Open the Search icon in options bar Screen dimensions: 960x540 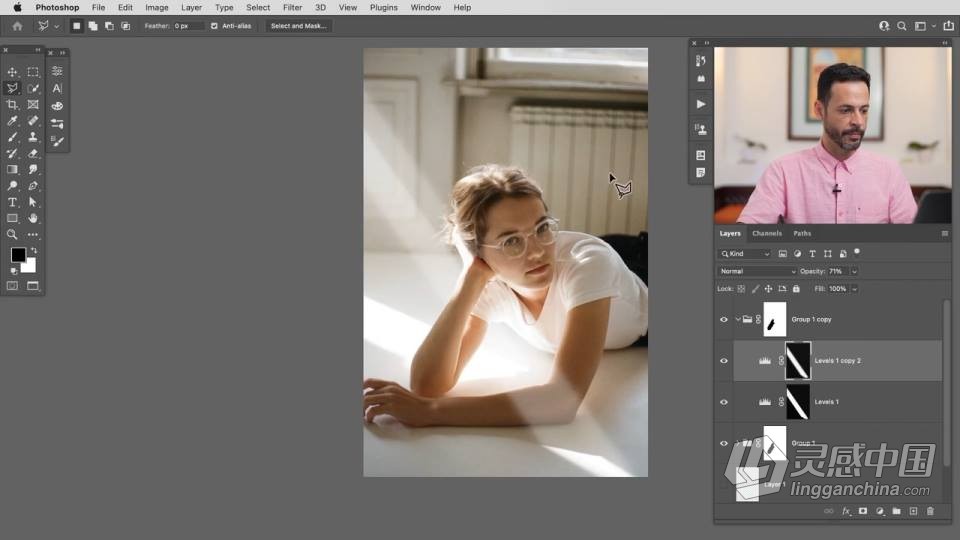pyautogui.click(x=902, y=26)
